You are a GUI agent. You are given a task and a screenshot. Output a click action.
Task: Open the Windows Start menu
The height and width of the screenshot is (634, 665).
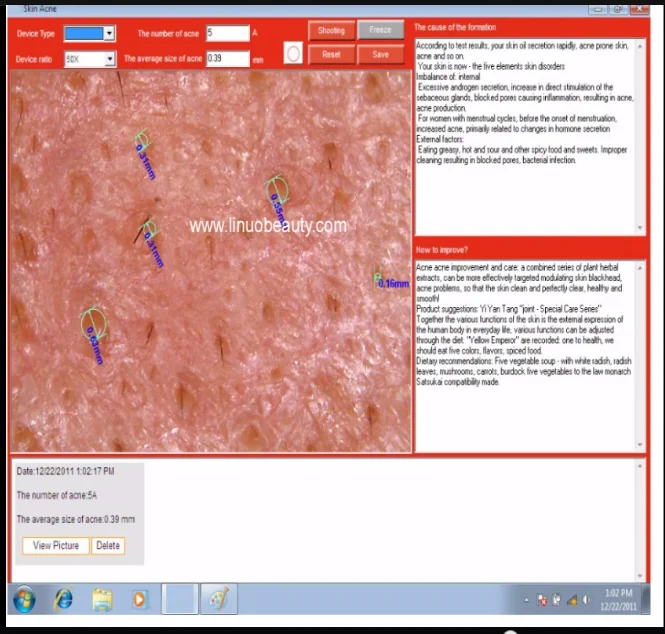(24, 600)
